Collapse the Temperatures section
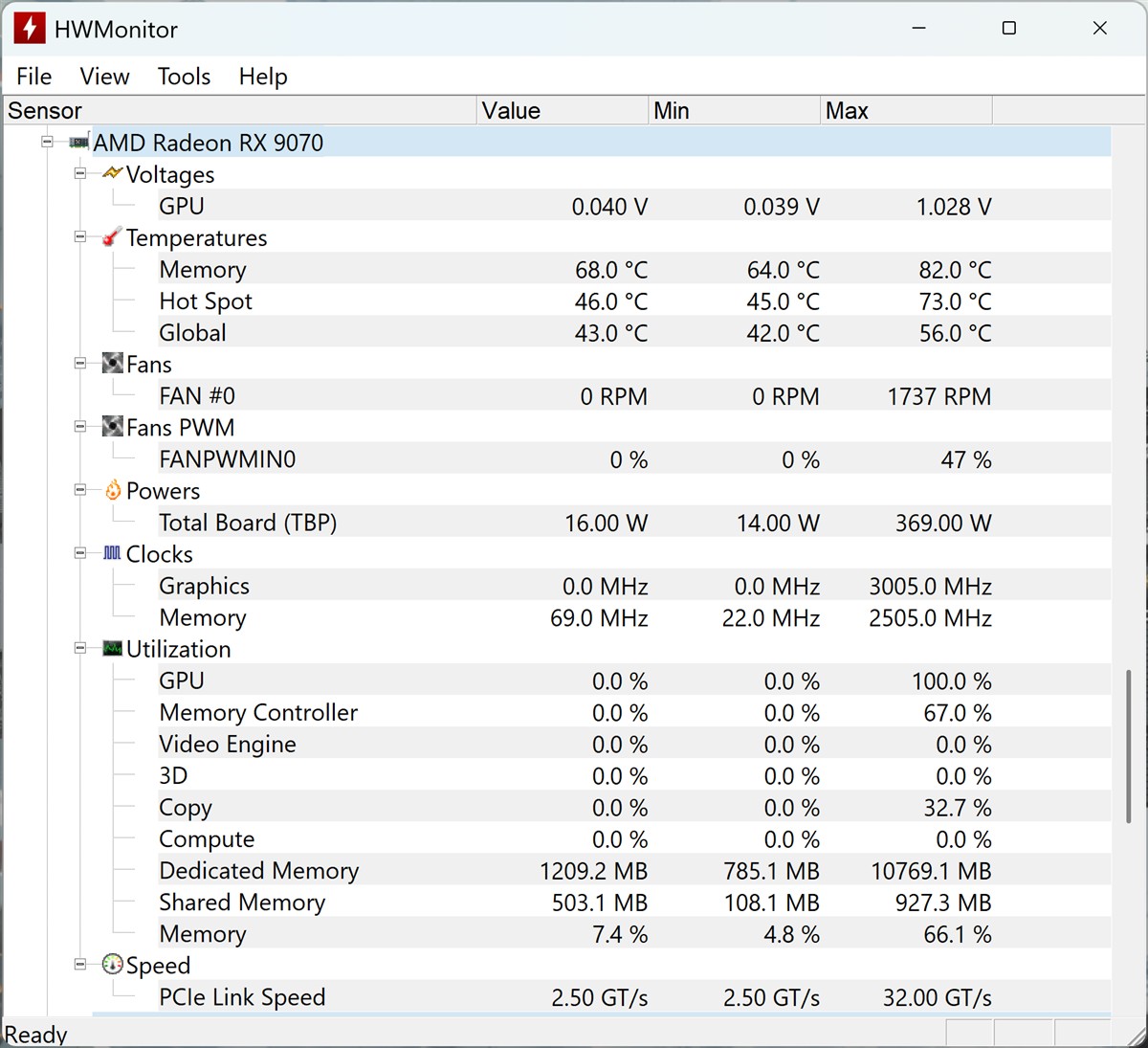 coord(80,236)
